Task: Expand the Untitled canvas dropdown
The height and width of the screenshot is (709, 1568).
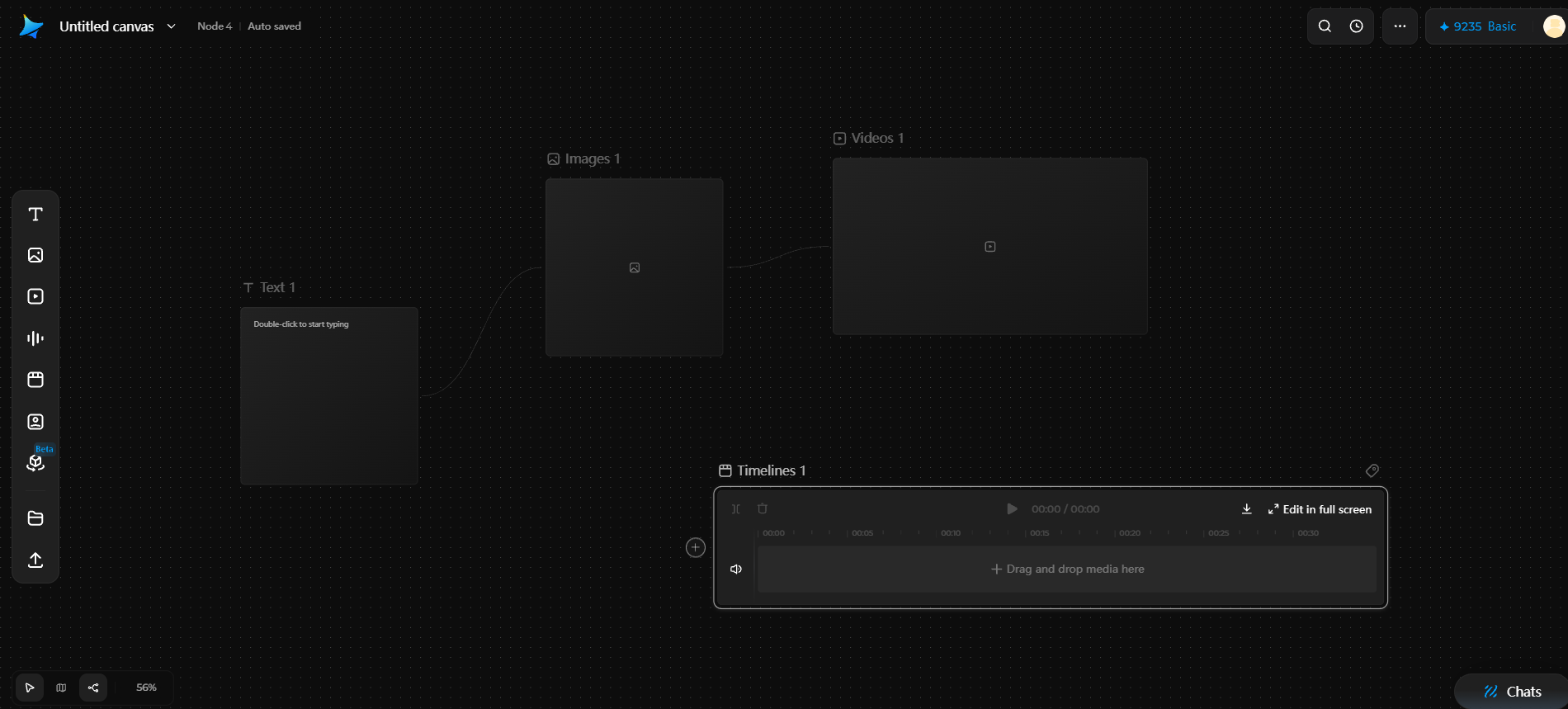Action: pos(171,26)
